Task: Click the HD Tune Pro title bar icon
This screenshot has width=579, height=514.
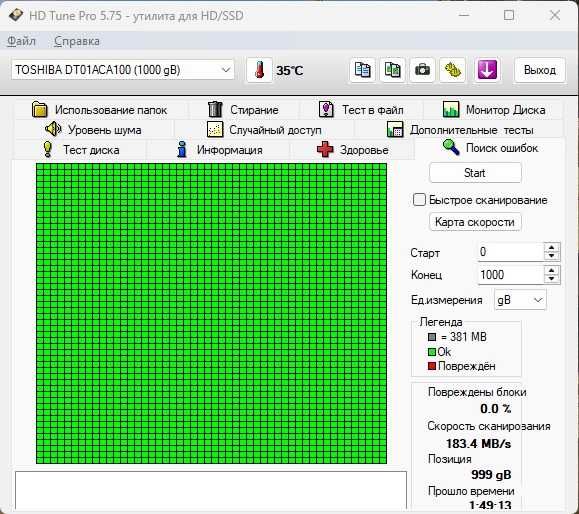Action: 16,16
